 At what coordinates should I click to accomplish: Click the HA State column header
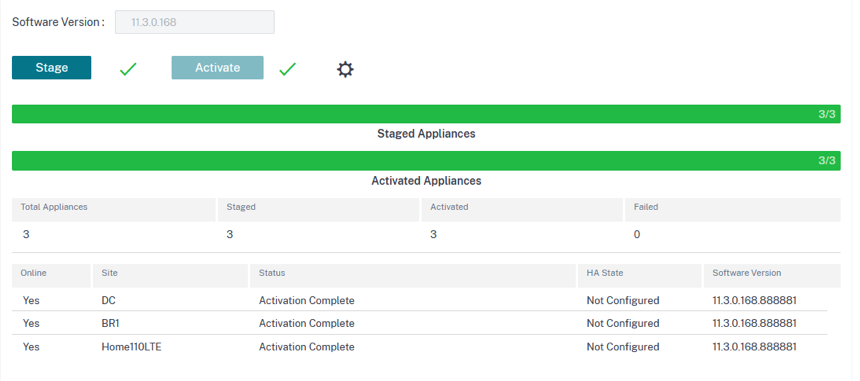coord(640,276)
